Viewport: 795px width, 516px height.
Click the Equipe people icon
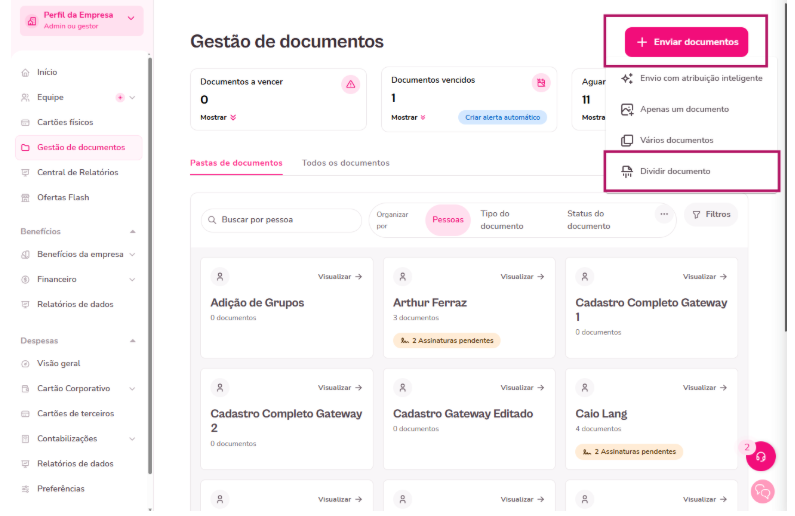(x=25, y=97)
